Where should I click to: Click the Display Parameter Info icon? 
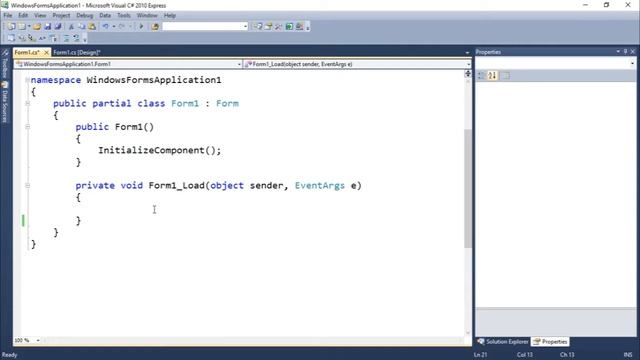(22, 38)
